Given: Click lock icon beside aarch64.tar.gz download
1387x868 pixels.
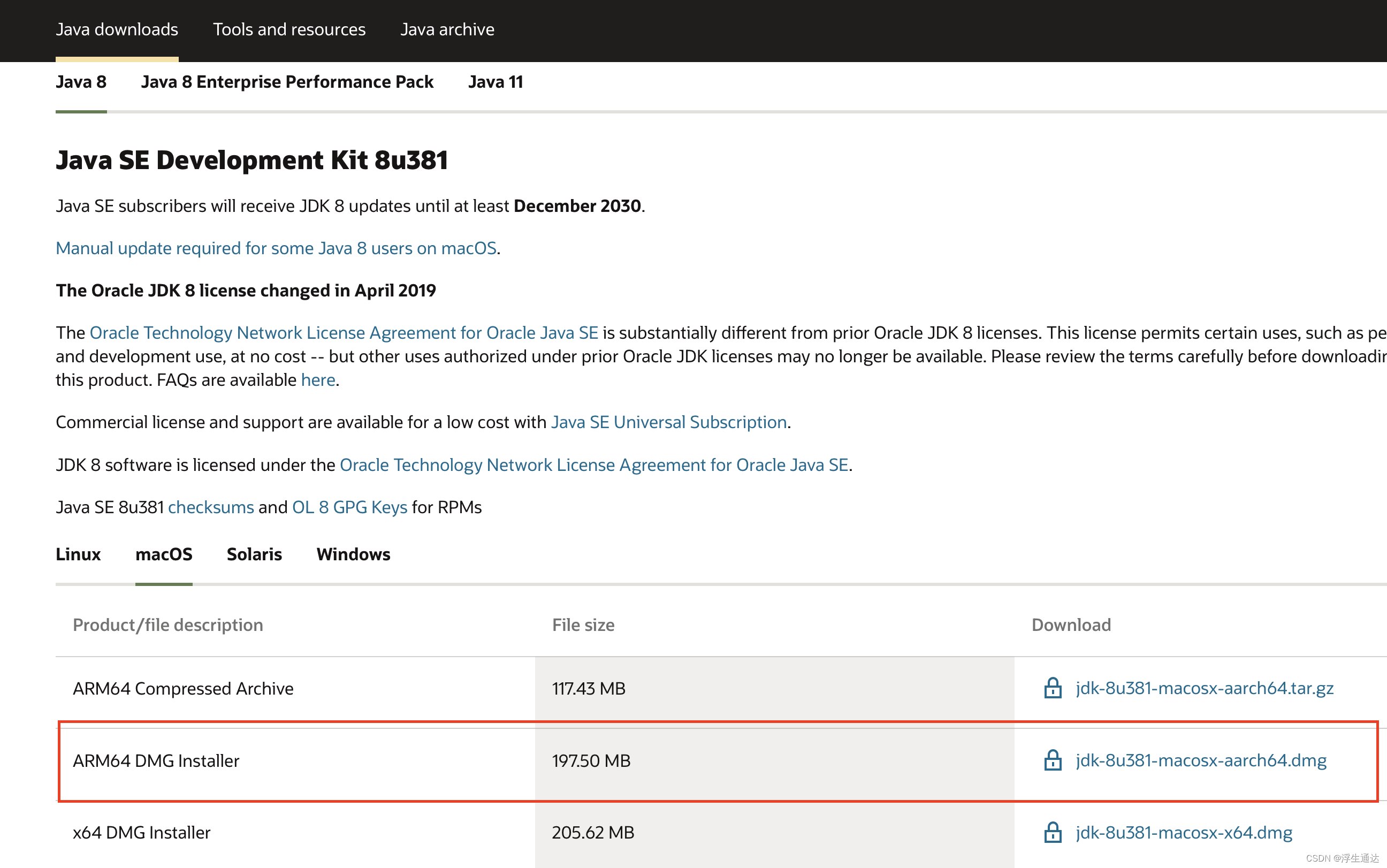Looking at the screenshot, I should [1052, 688].
